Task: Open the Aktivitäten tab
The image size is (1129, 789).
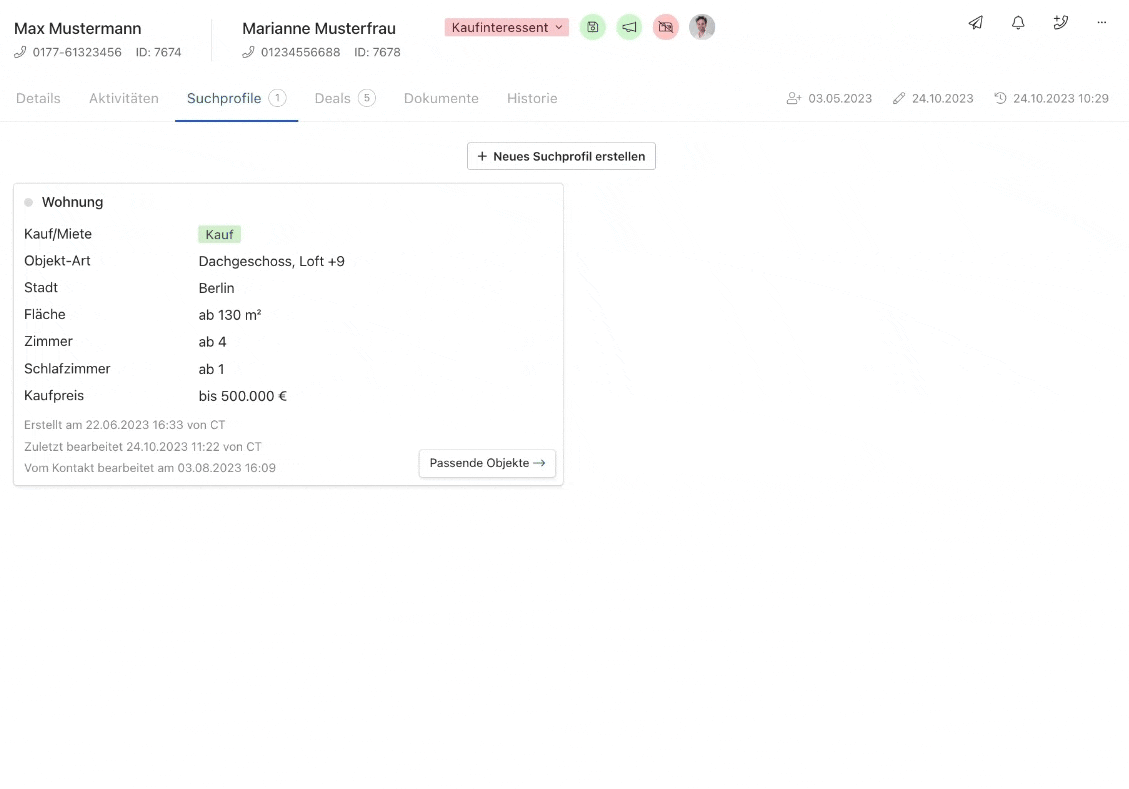Action: 124,98
